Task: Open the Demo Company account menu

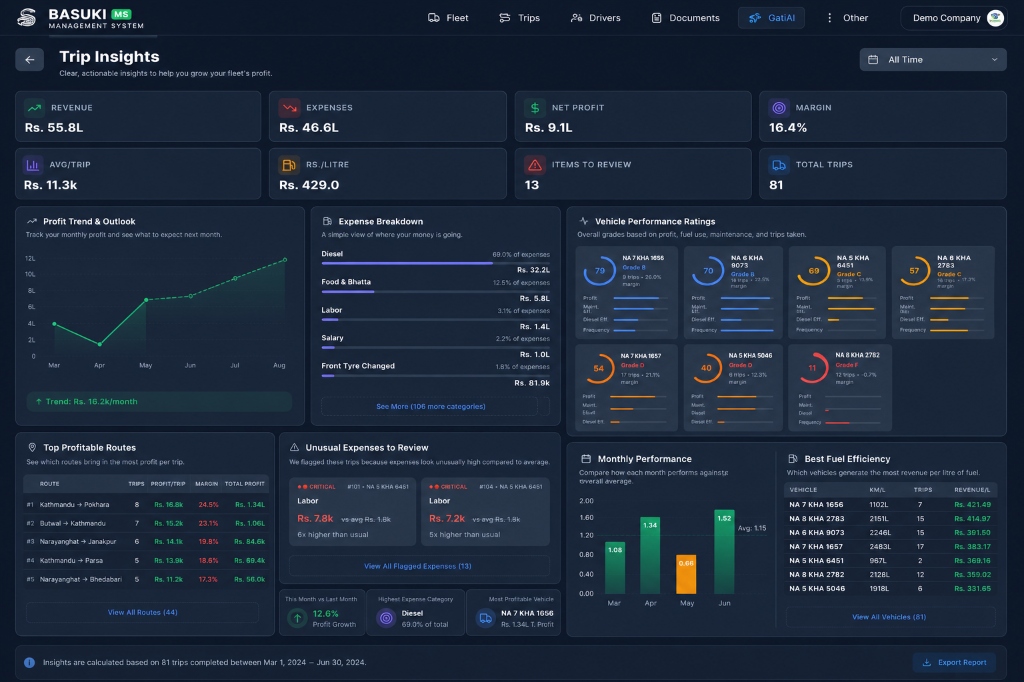Action: coord(956,18)
